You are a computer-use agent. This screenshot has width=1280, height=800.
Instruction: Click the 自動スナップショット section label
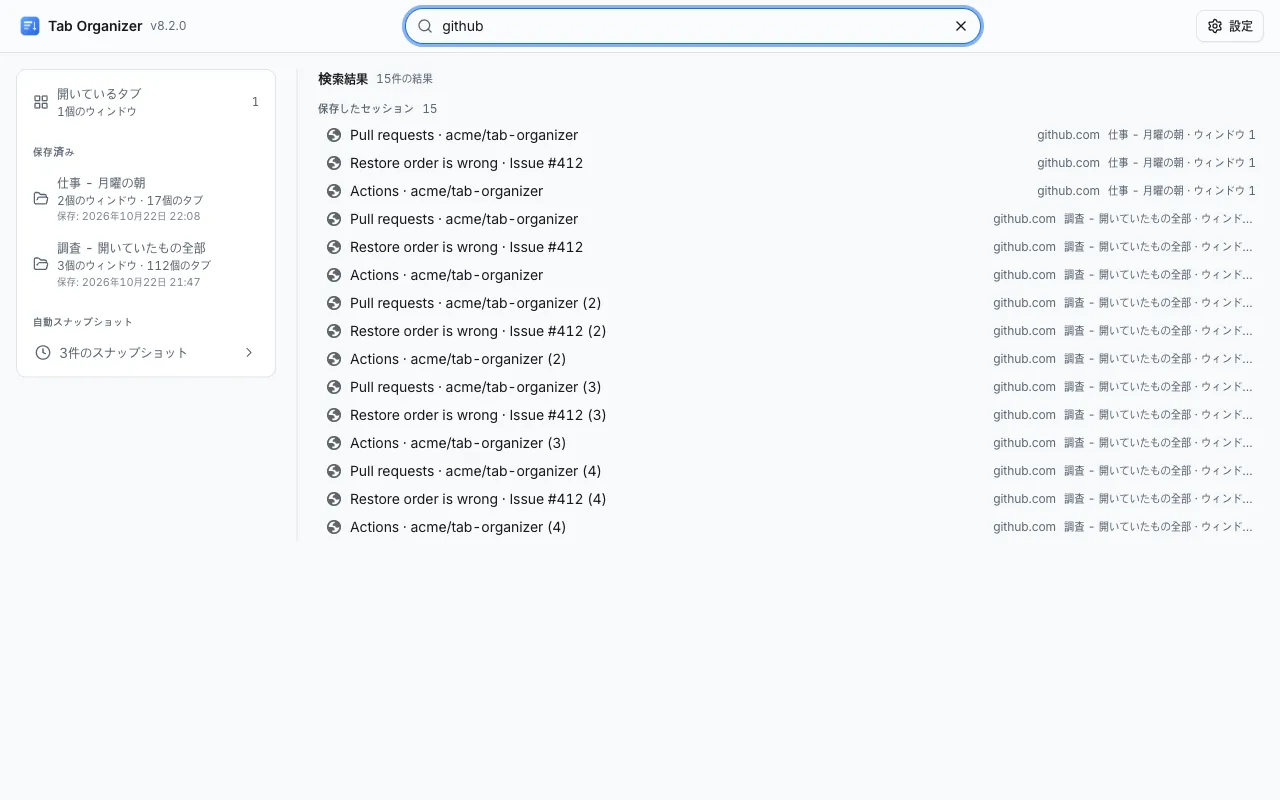(x=83, y=322)
